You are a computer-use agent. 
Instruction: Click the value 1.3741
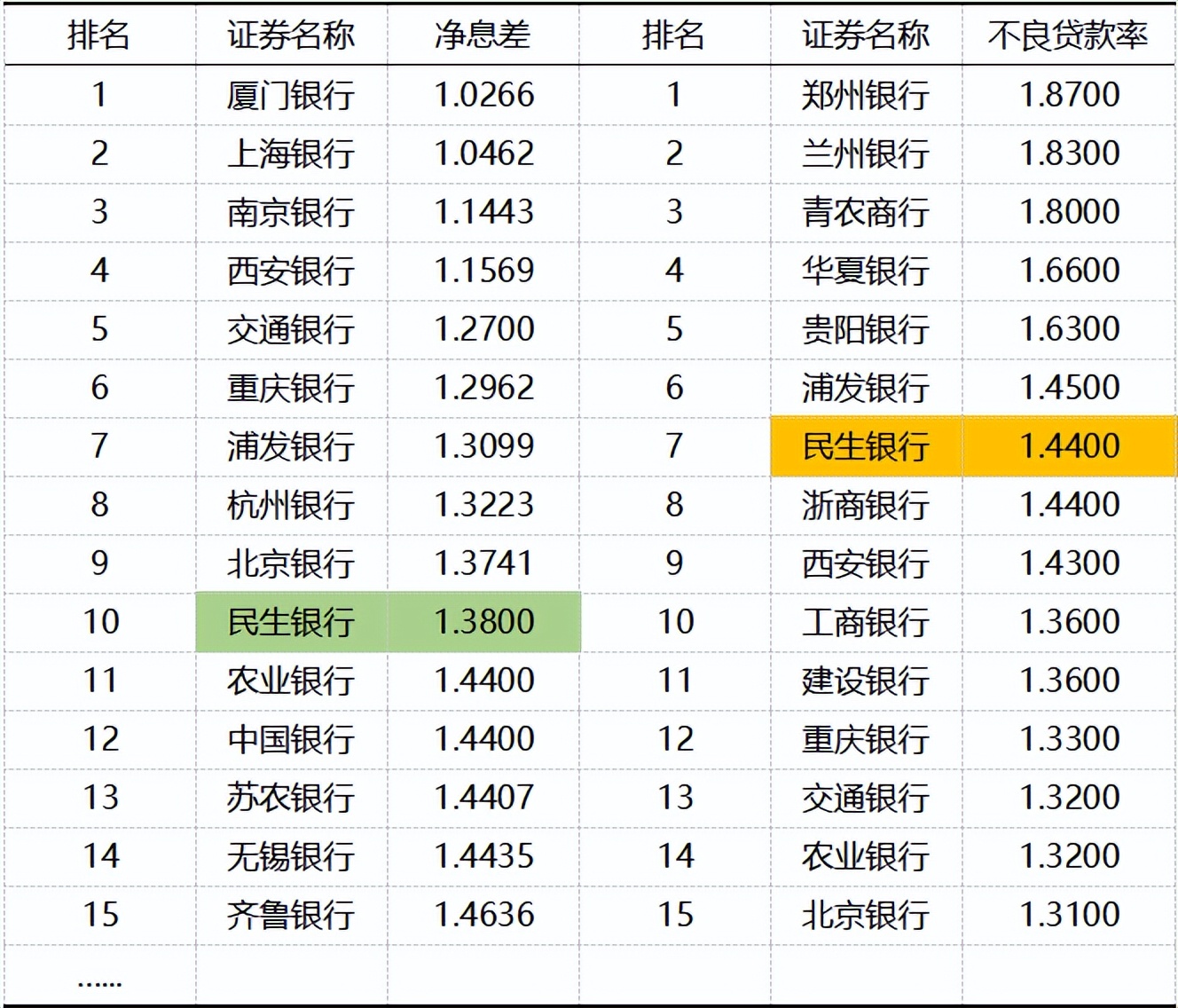click(484, 563)
